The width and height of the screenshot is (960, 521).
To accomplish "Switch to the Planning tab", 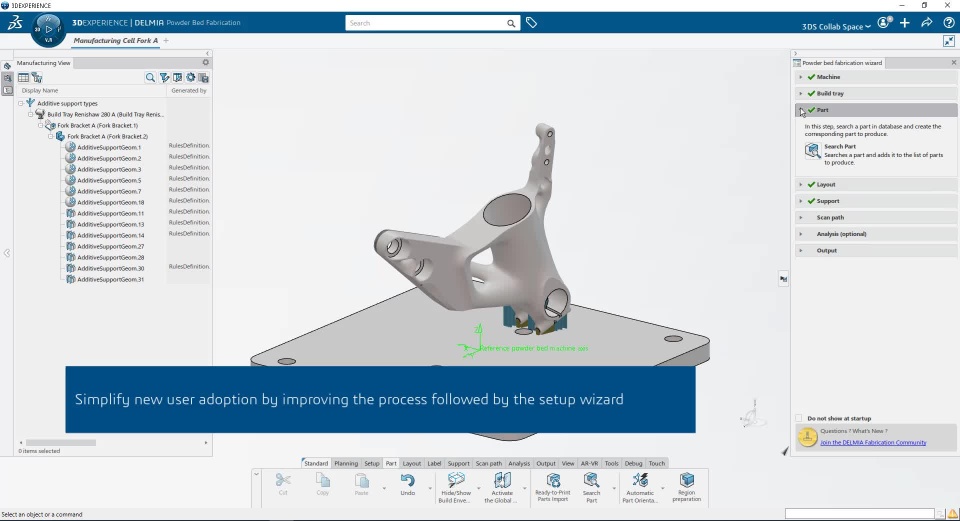I will point(346,463).
